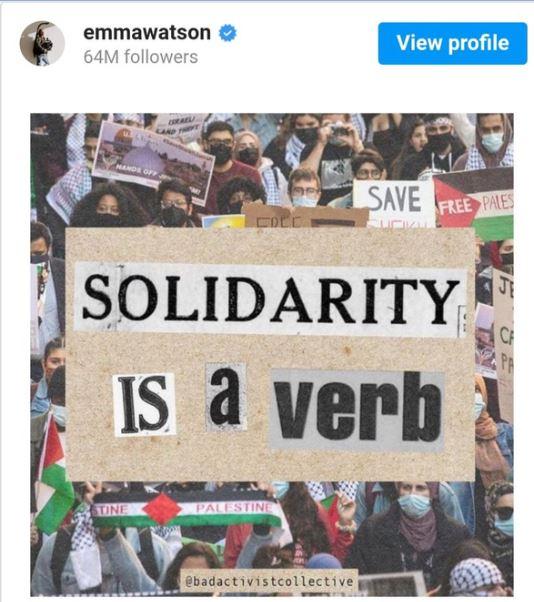The width and height of the screenshot is (534, 602).
Task: Click the HANDS OFF mosque poster
Action: pos(153,161)
